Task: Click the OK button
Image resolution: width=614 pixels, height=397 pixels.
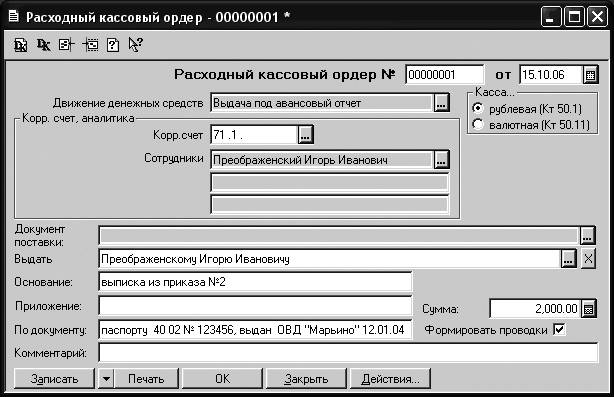Action: coord(222,379)
